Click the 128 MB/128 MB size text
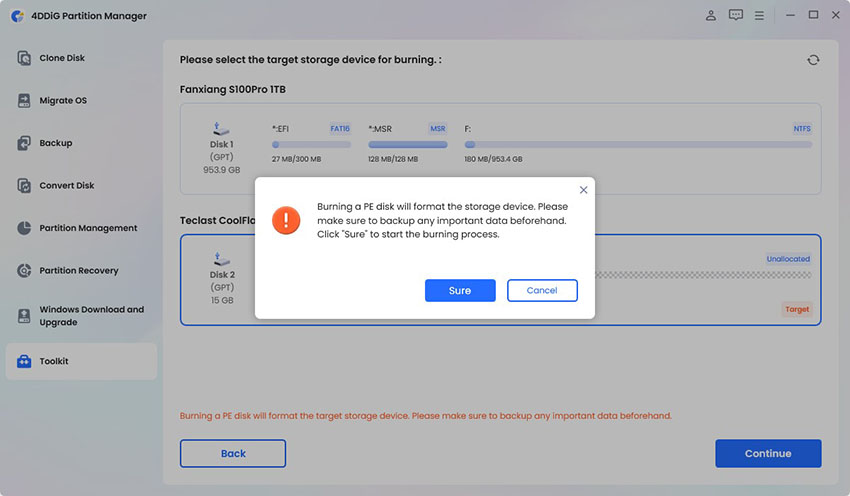Screen dimensions: 850x496 click(x=393, y=159)
